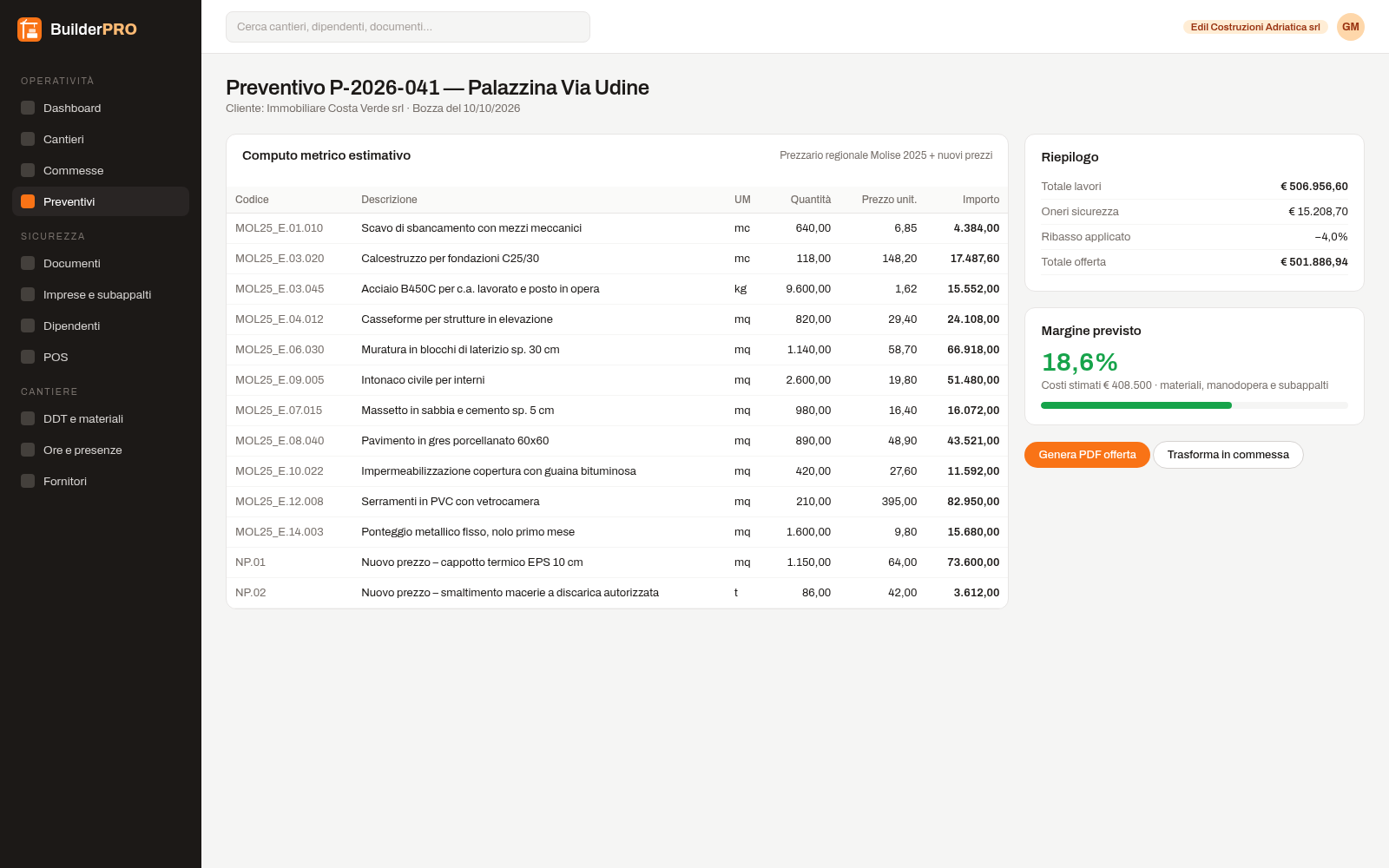The width and height of the screenshot is (1389, 868).
Task: Click the BuilderPRO logo icon
Action: pyautogui.click(x=30, y=30)
